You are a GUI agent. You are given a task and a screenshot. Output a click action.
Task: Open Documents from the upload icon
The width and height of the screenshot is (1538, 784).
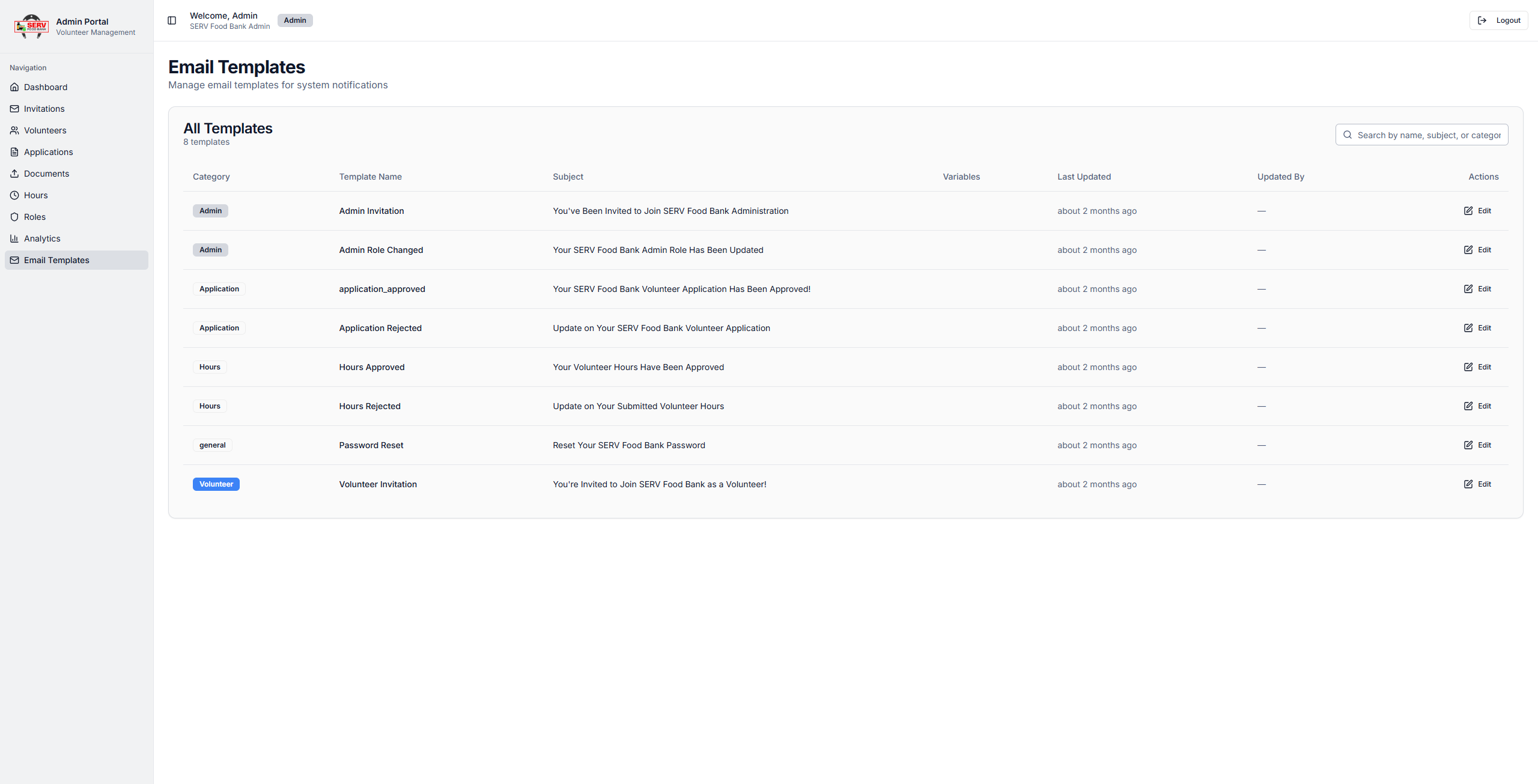click(x=14, y=174)
